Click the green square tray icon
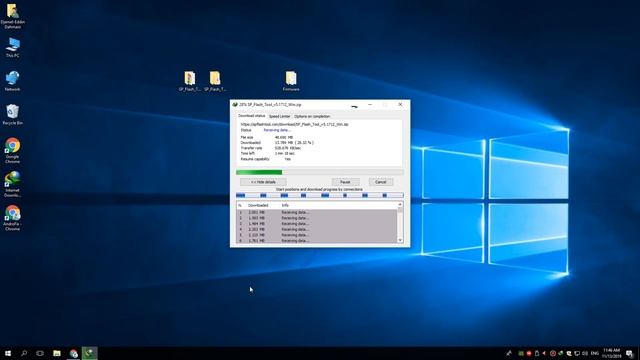This screenshot has height=360, width=640. (x=521, y=353)
